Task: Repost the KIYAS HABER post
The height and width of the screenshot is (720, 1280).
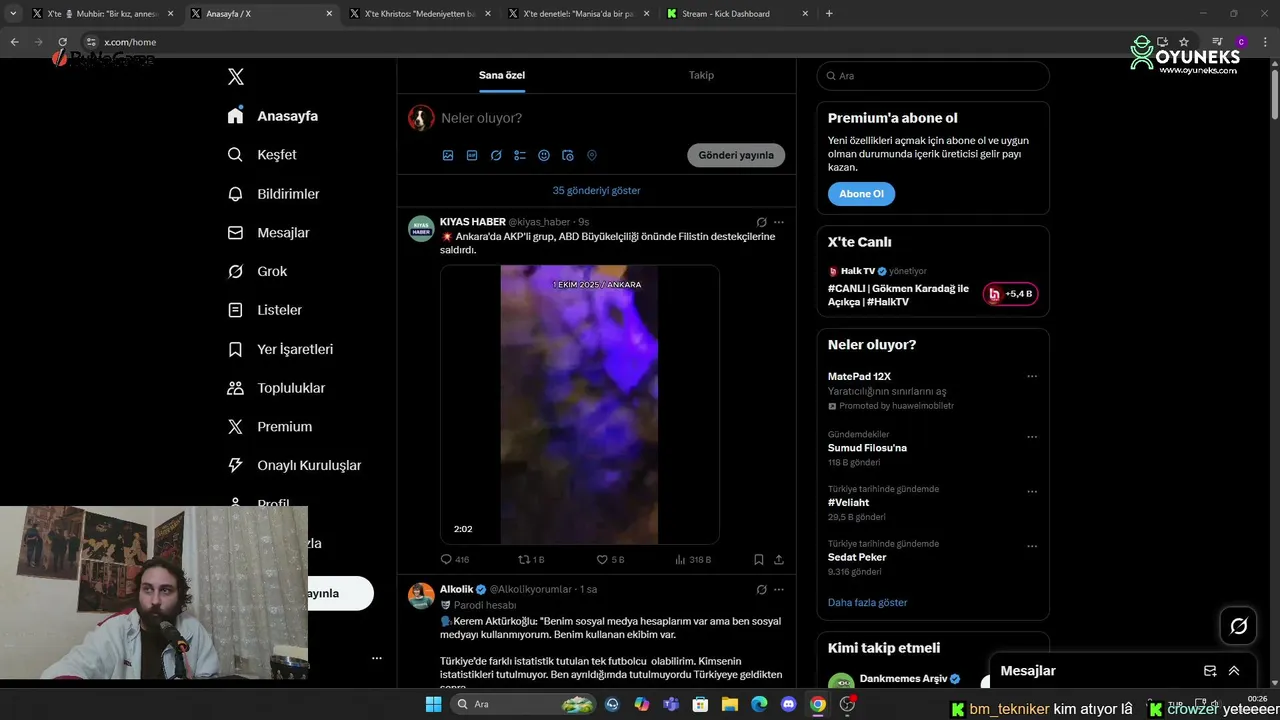Action: [531, 560]
